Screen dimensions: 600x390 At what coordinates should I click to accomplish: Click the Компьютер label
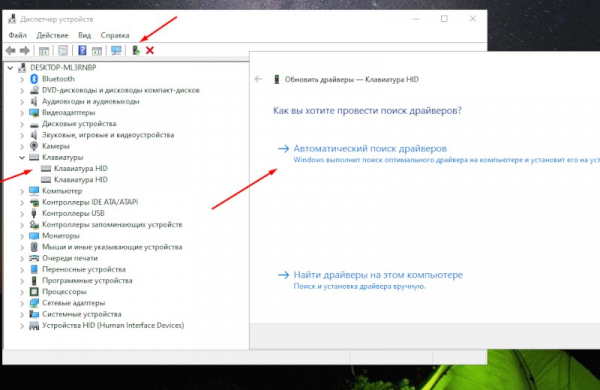tap(62, 191)
